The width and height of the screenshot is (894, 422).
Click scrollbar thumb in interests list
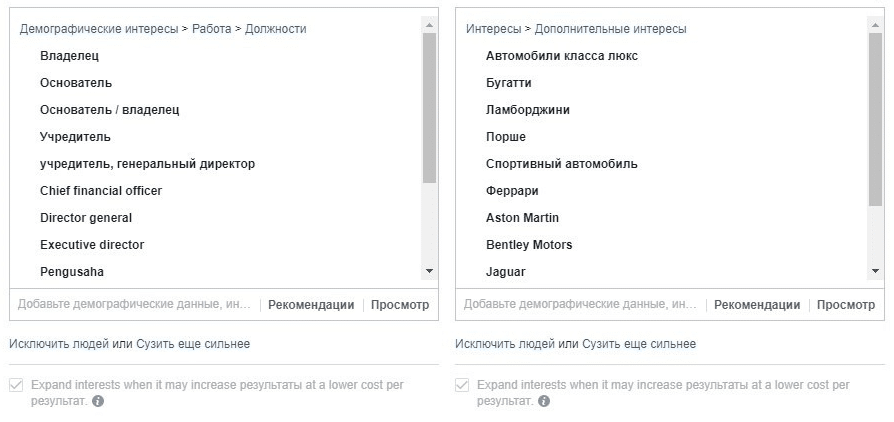pyautogui.click(x=876, y=119)
